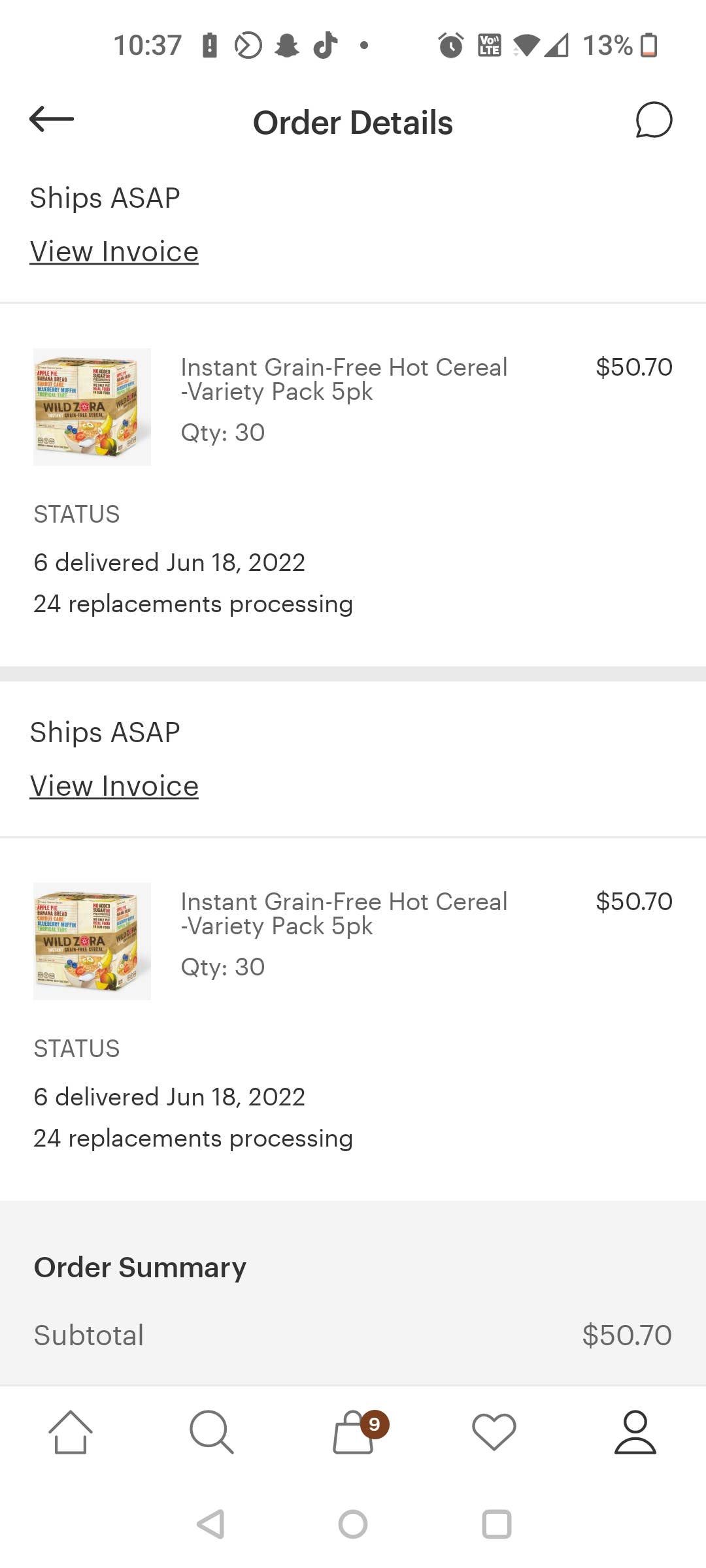The width and height of the screenshot is (706, 1568).
Task: Open the first View Invoice link
Action: coord(114,252)
